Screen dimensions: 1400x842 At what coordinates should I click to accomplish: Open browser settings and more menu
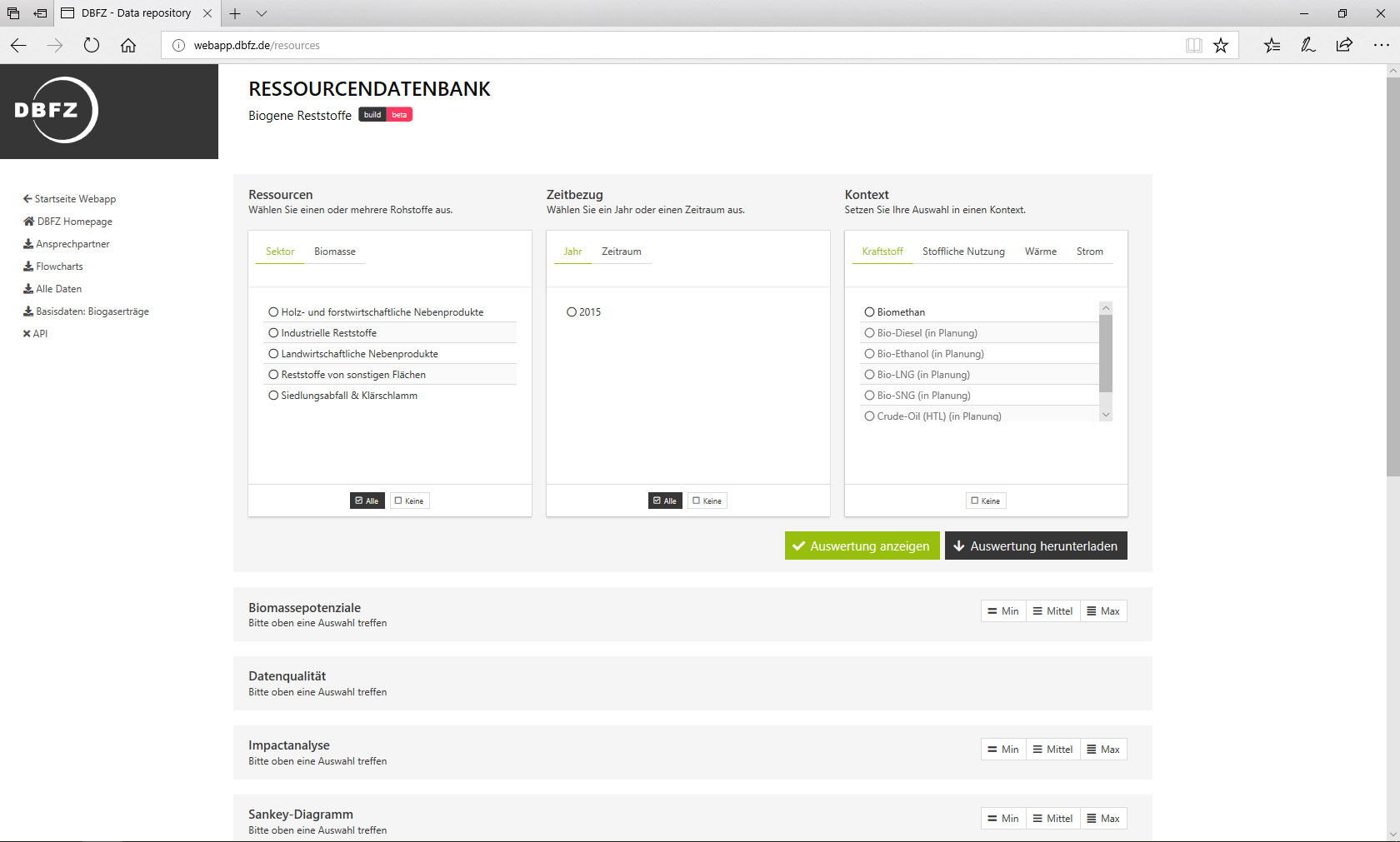[1381, 46]
